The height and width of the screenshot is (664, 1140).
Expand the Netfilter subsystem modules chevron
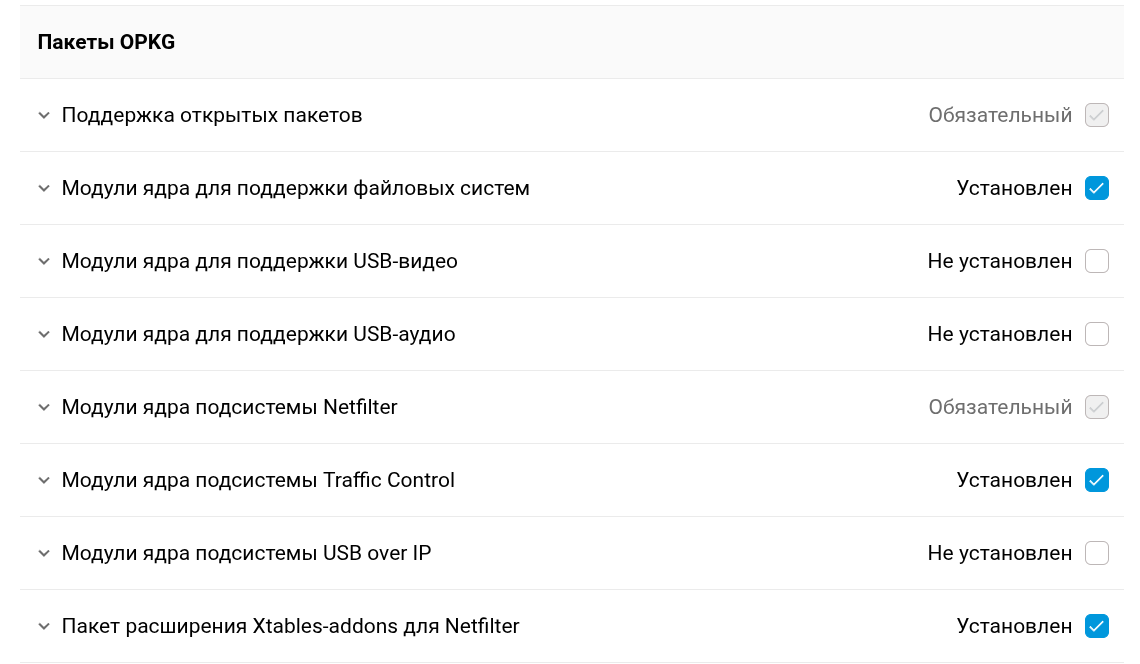pos(44,408)
